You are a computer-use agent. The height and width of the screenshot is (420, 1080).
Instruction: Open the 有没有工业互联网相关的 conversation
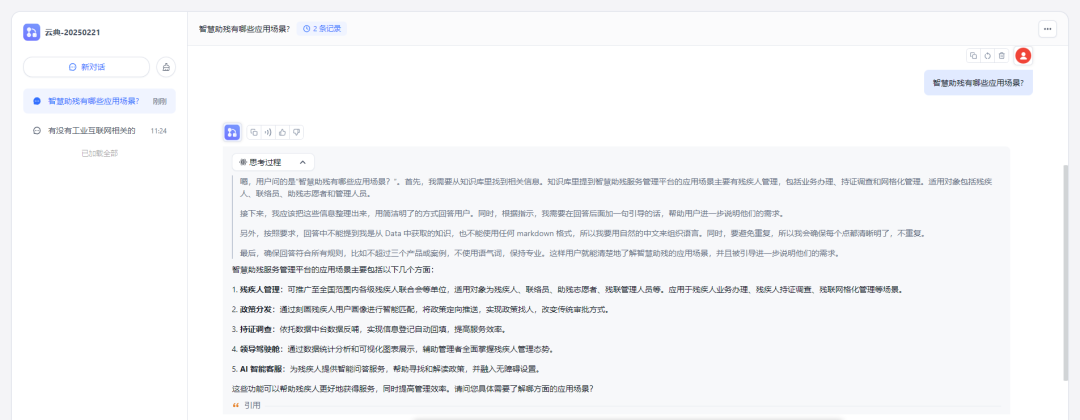(x=99, y=130)
